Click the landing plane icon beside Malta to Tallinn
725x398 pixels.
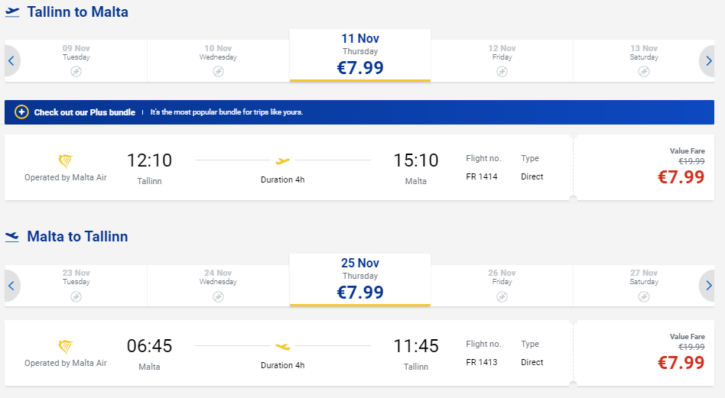[12, 237]
